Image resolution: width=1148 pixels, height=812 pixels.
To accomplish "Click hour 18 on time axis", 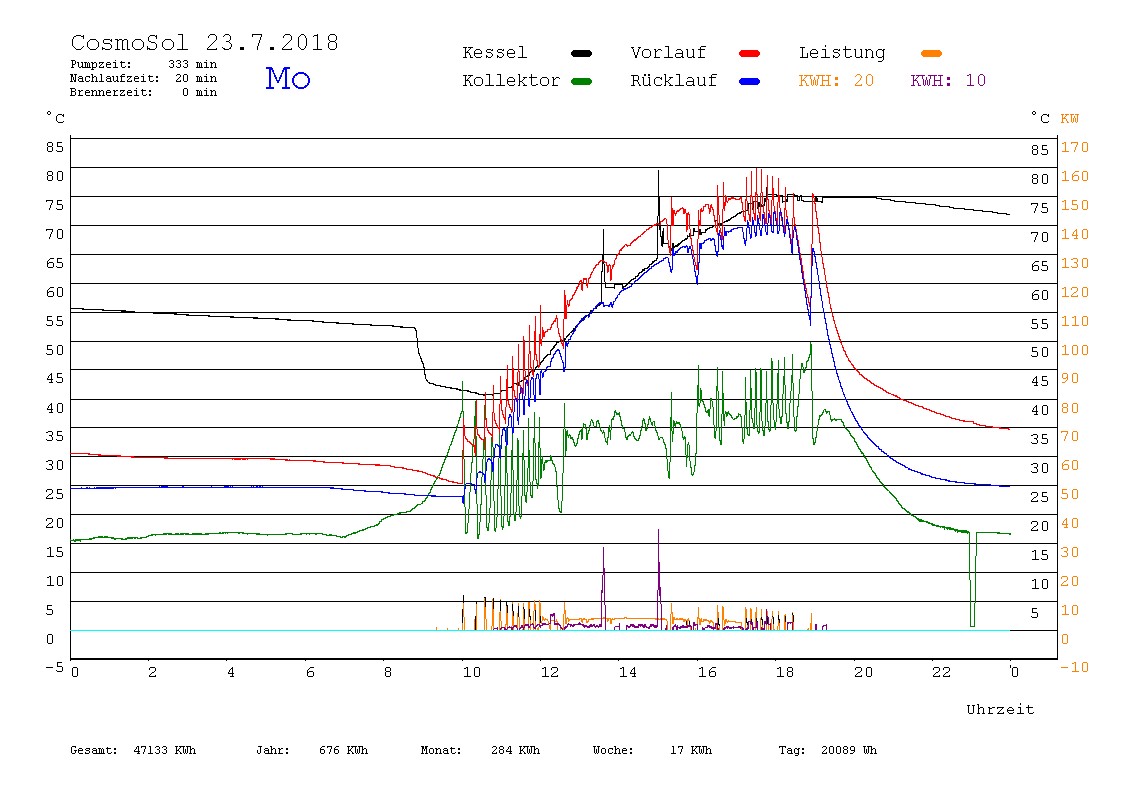I will tap(785, 672).
